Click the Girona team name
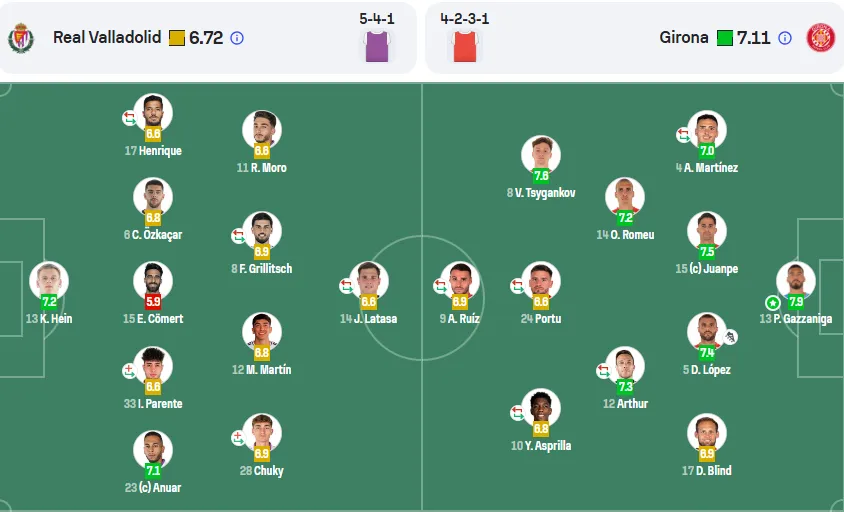Image resolution: width=844 pixels, height=512 pixels. point(684,37)
